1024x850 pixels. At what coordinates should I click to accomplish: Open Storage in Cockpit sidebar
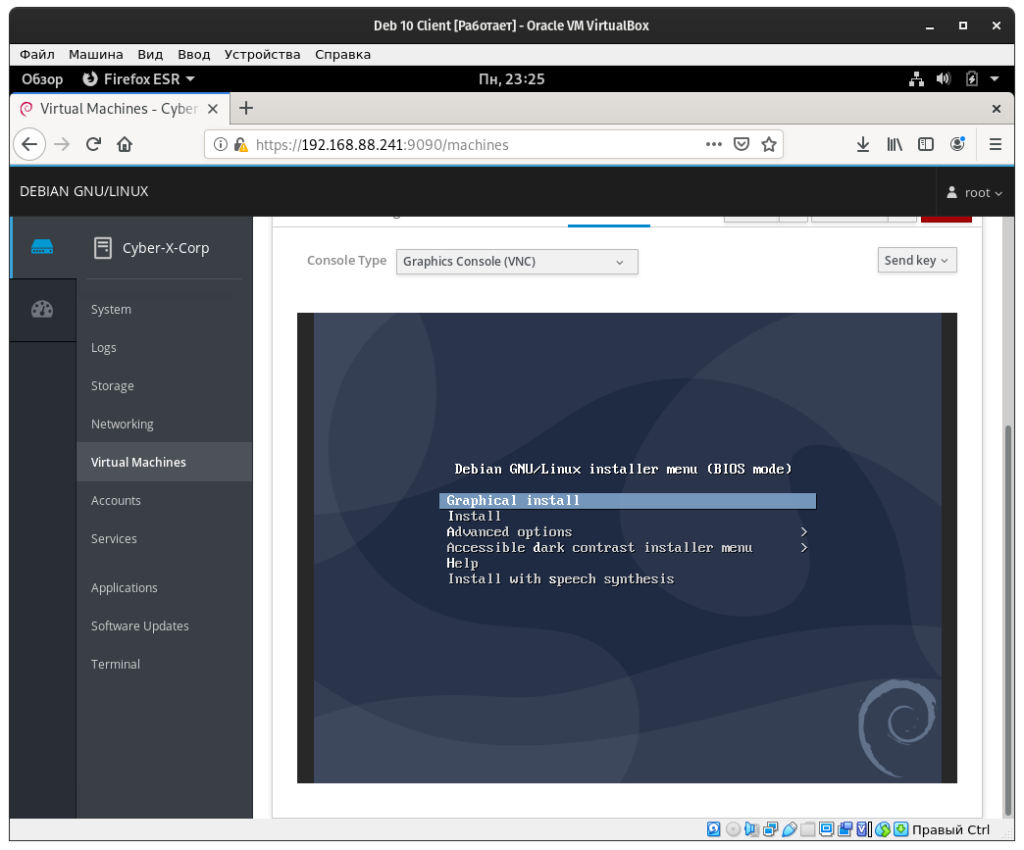tap(112, 386)
